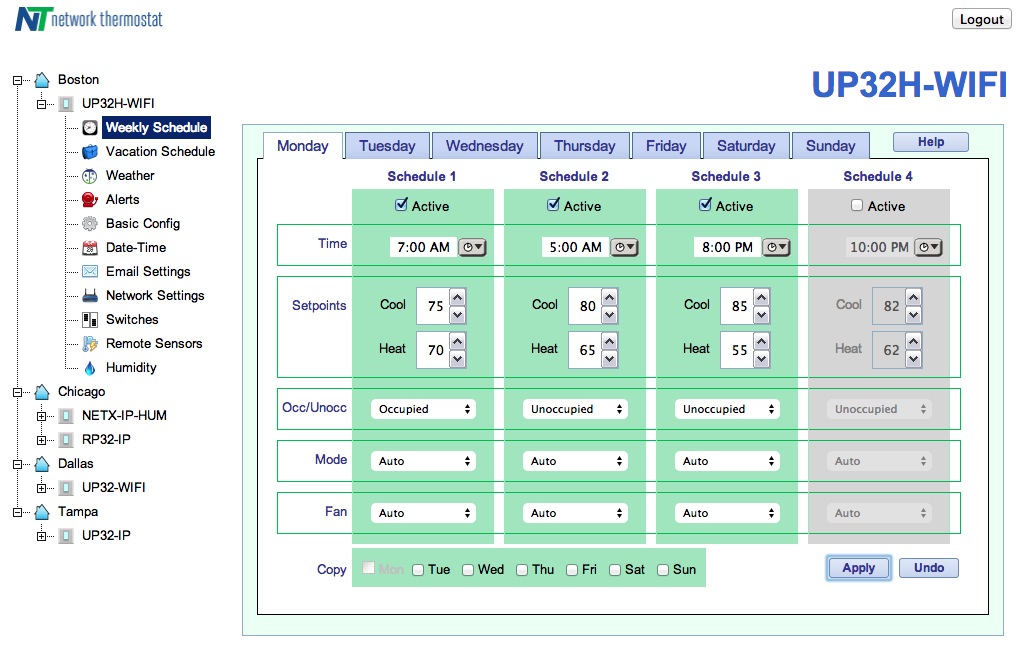Switch to the Sunday tab
This screenshot has width=1018, height=649.
831,146
